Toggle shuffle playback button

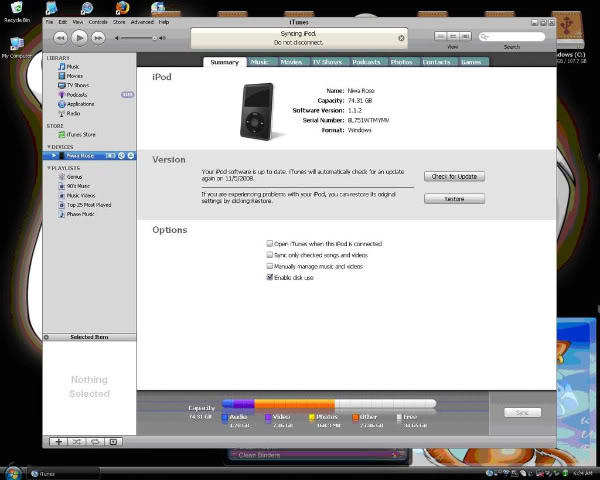(77, 442)
